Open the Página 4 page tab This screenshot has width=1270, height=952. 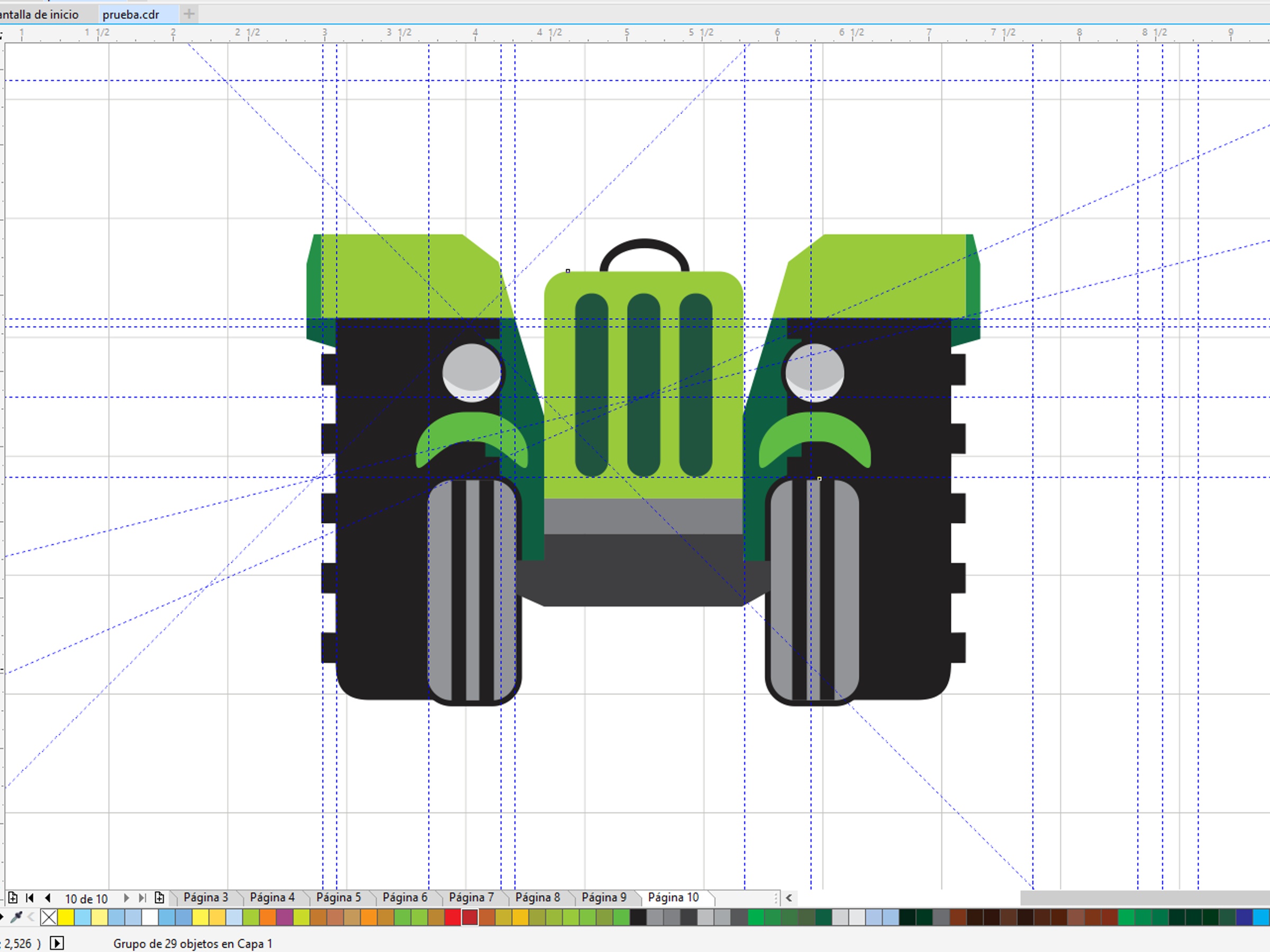(272, 898)
